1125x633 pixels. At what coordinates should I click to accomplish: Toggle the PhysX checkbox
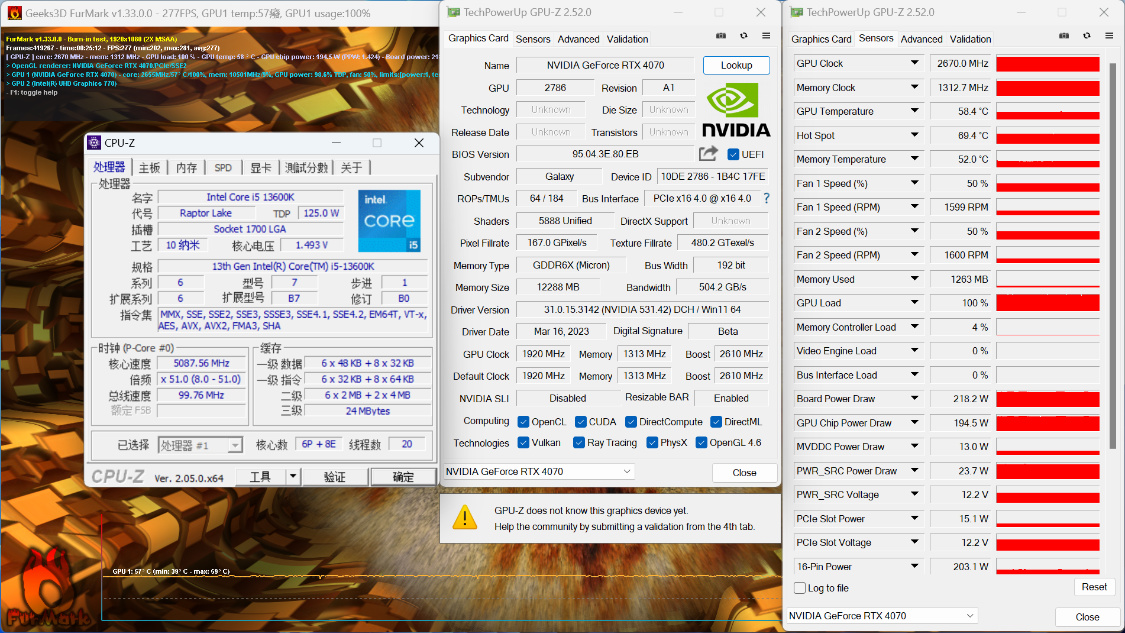point(652,443)
